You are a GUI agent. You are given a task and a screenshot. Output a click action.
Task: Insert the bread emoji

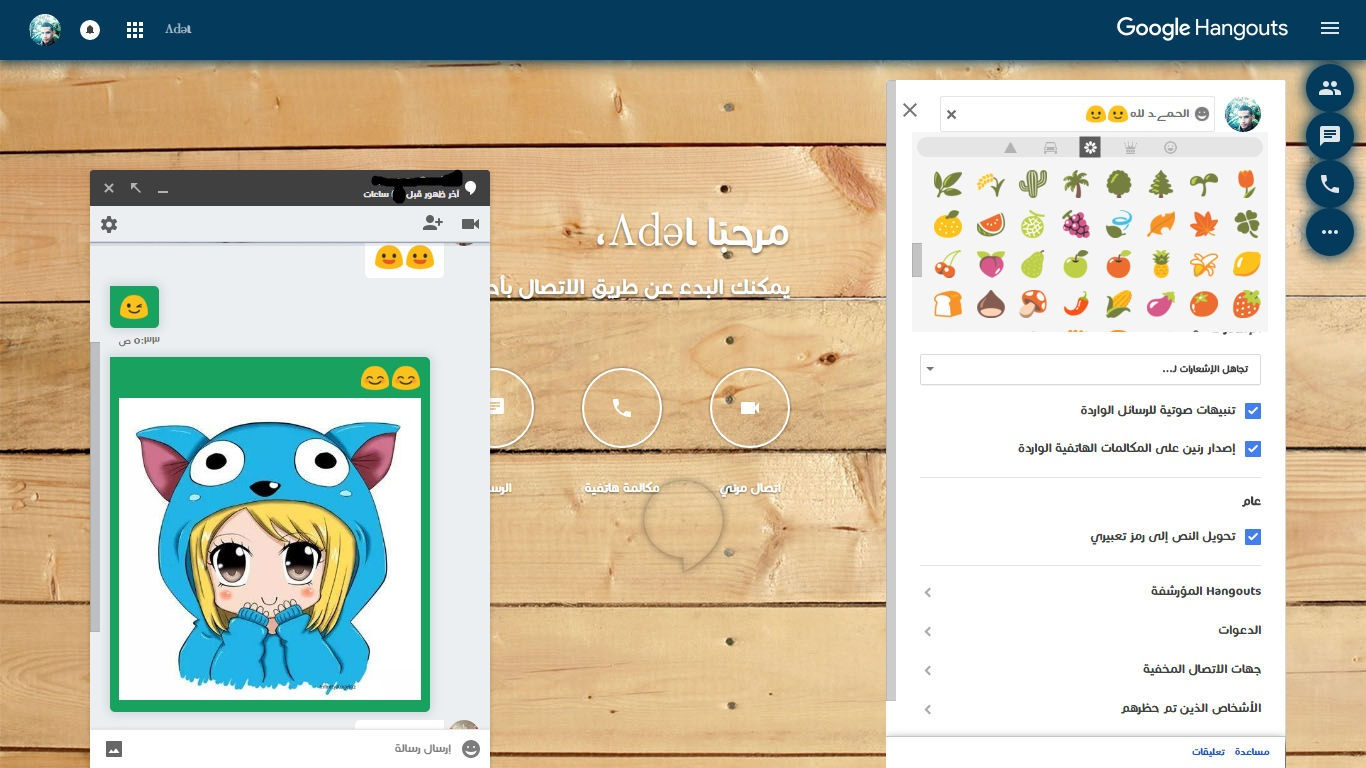click(x=947, y=304)
